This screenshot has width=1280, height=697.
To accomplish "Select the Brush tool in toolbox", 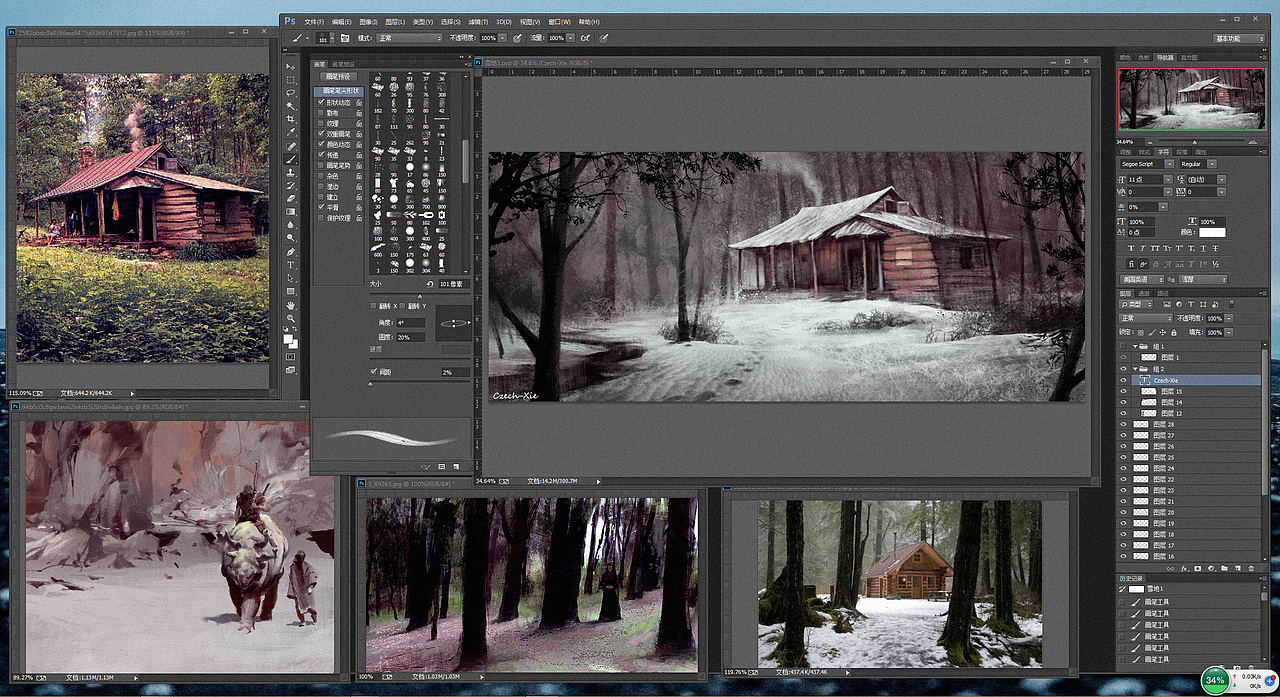I will [291, 159].
